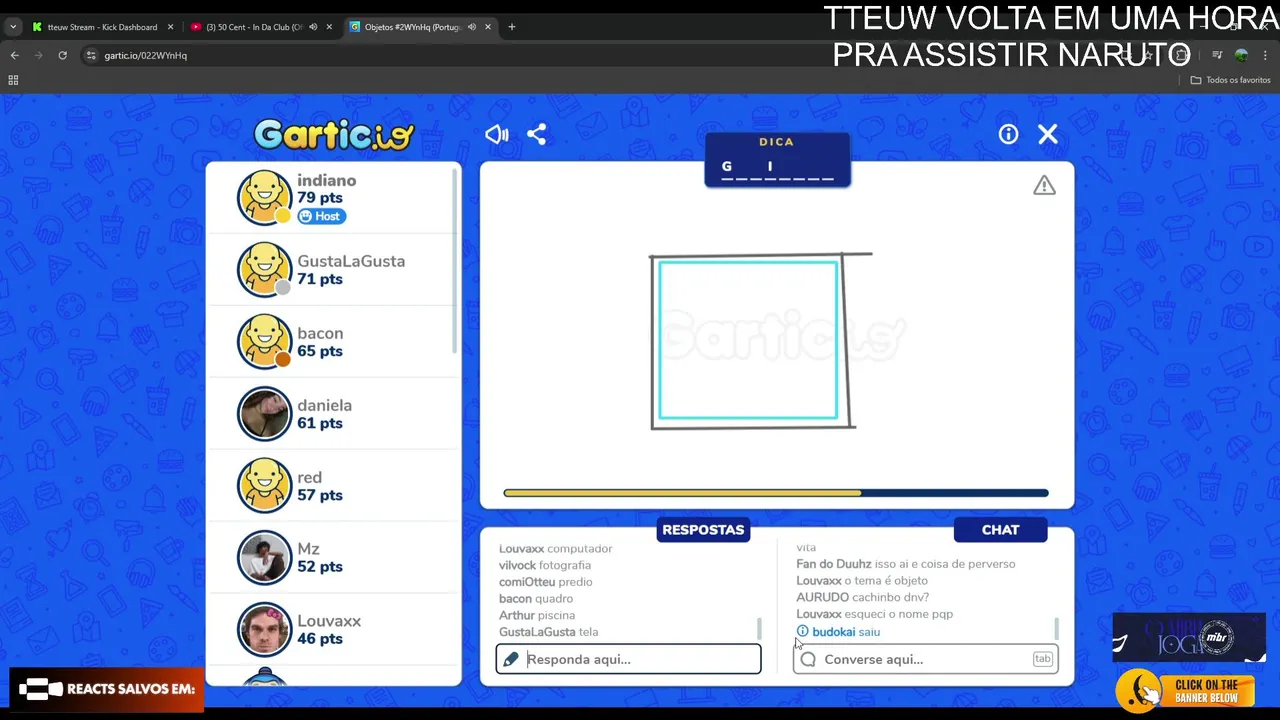The height and width of the screenshot is (720, 1280).
Task: Open a new browser tab
Action: (x=512, y=27)
